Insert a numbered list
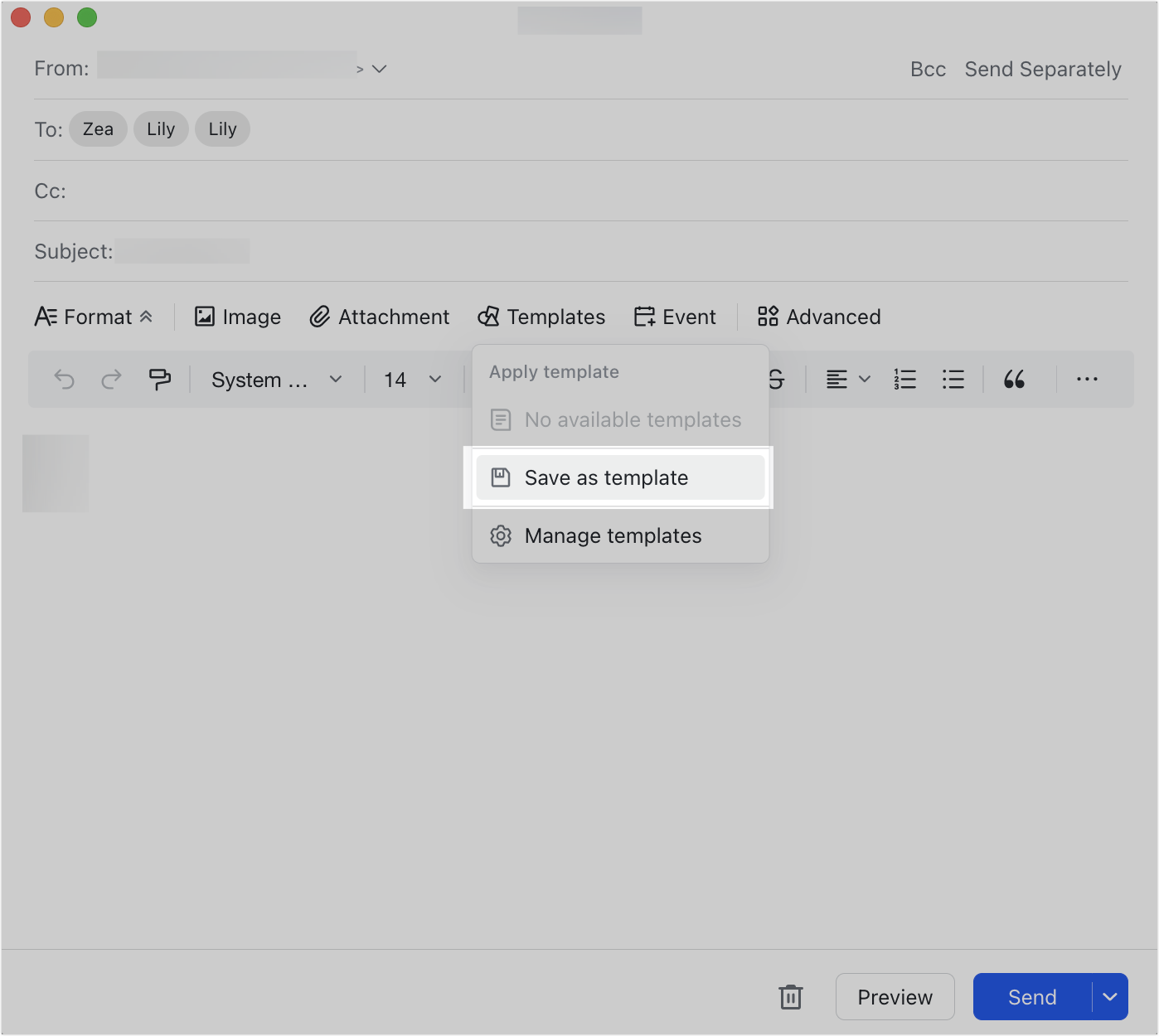The height and width of the screenshot is (1036, 1159). pos(905,380)
